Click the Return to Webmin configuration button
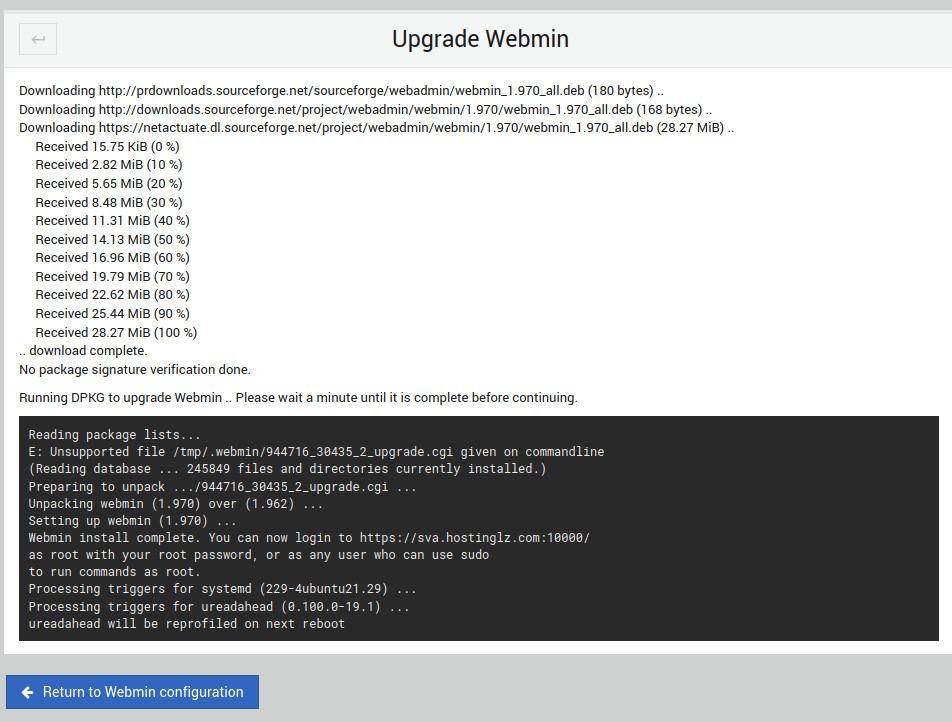 point(132,692)
